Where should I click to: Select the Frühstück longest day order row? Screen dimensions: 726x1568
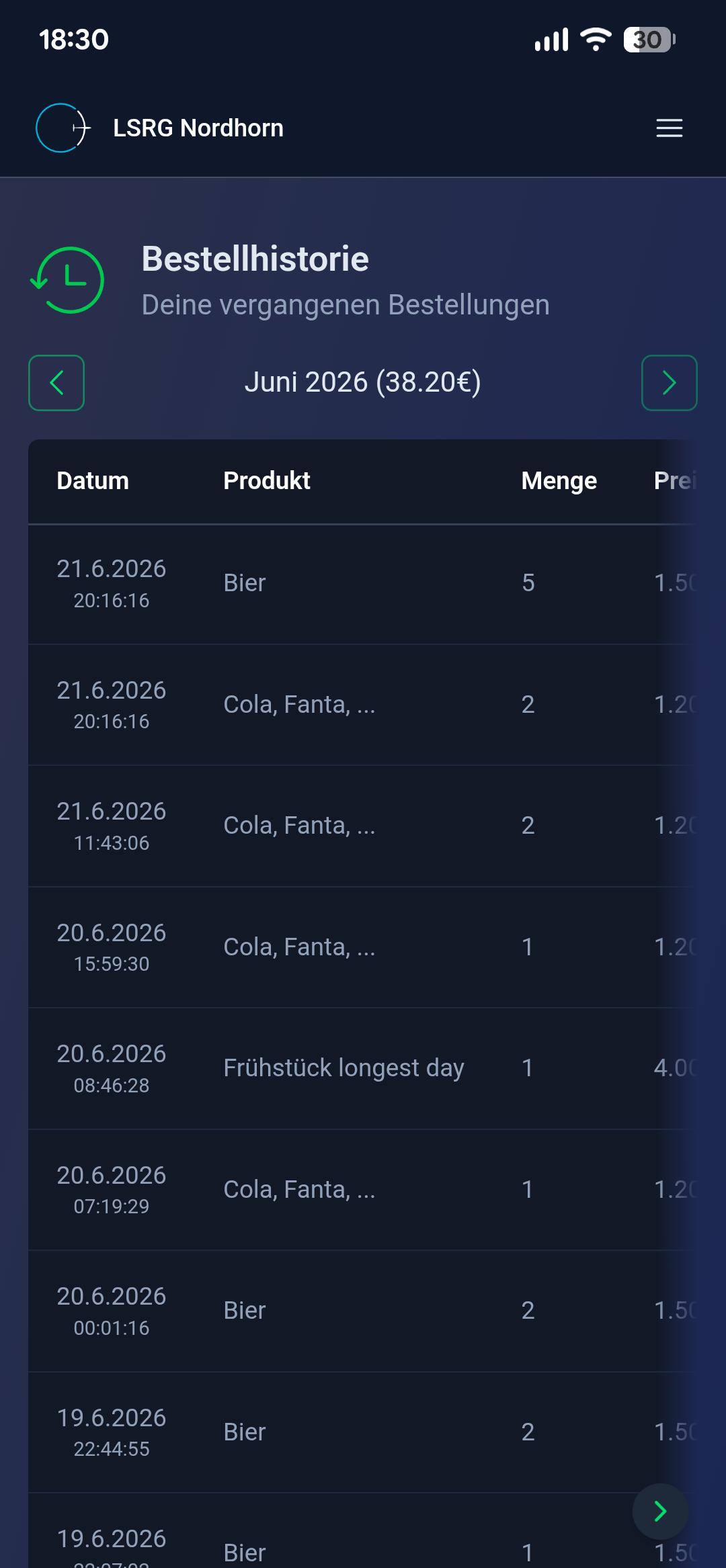click(x=363, y=1068)
